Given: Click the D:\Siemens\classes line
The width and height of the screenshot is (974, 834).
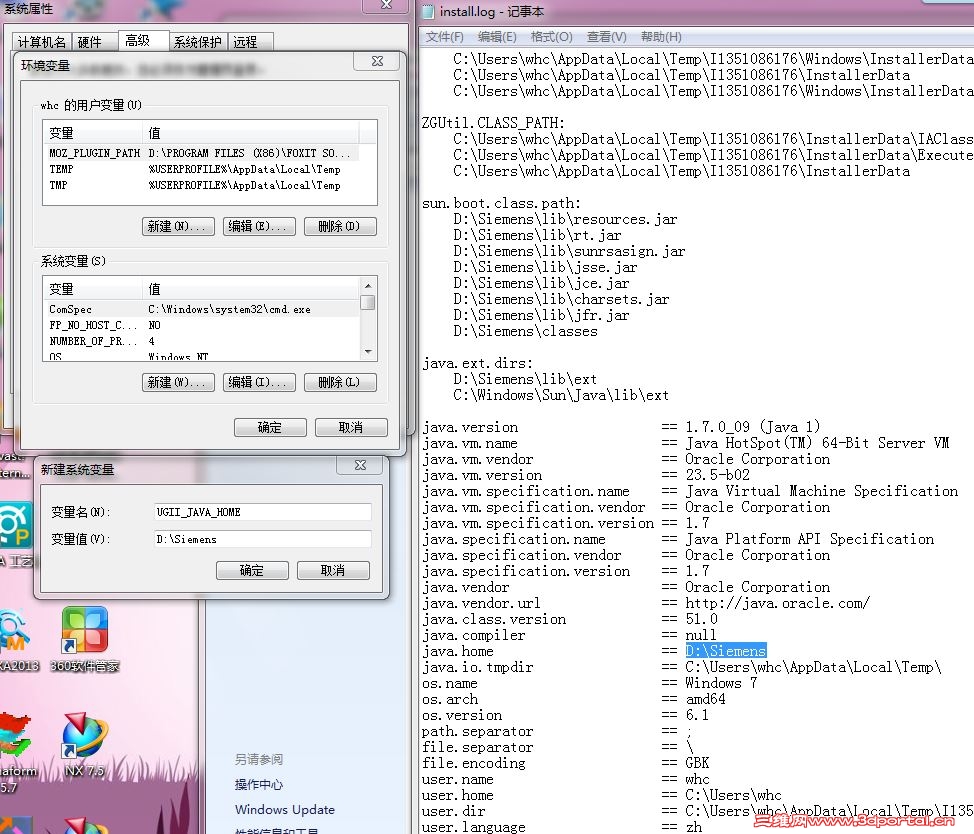Looking at the screenshot, I should click(x=525, y=332).
